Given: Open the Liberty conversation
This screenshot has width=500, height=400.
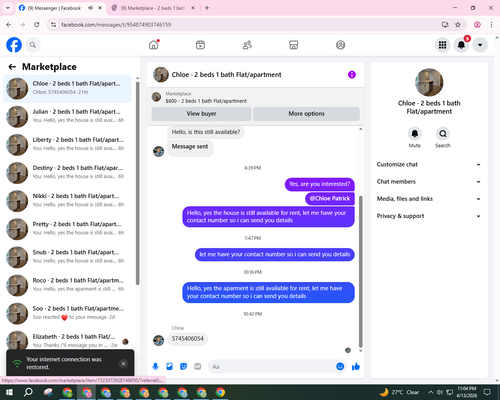Looking at the screenshot, I should (68, 145).
